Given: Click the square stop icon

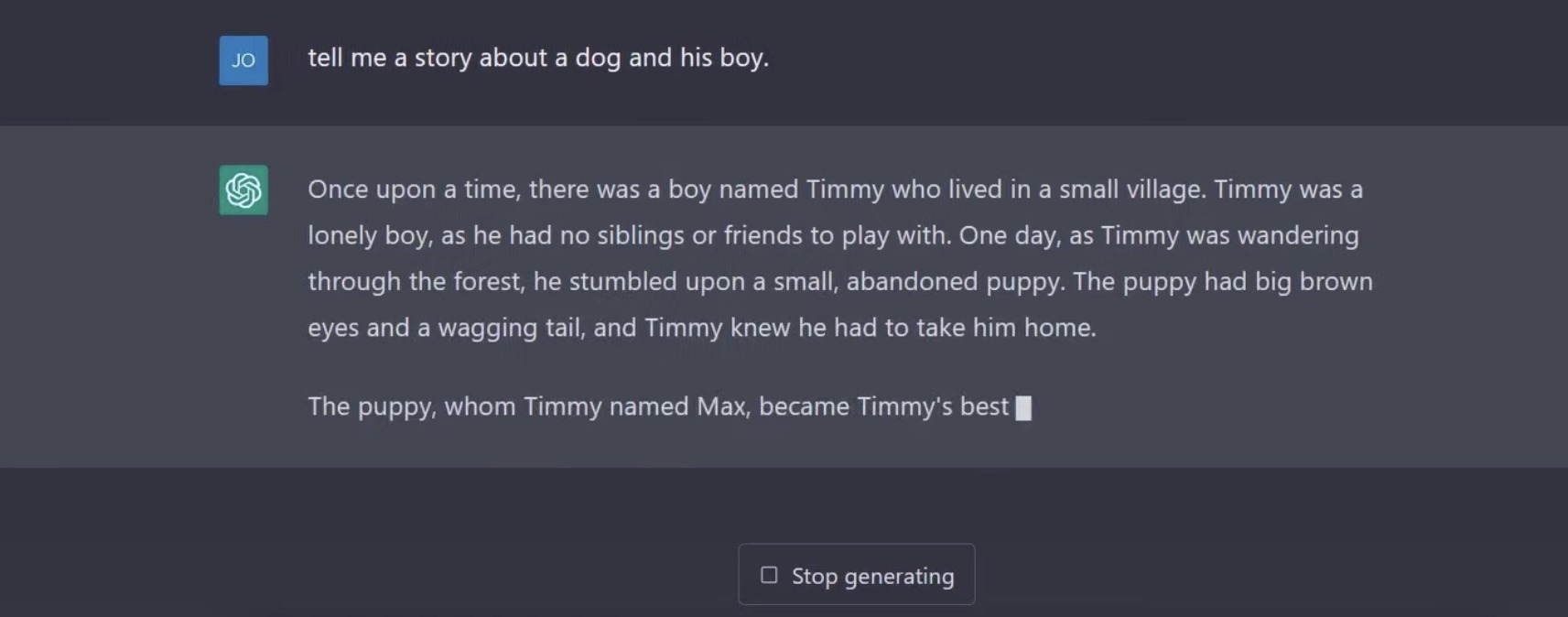Looking at the screenshot, I should coord(769,575).
